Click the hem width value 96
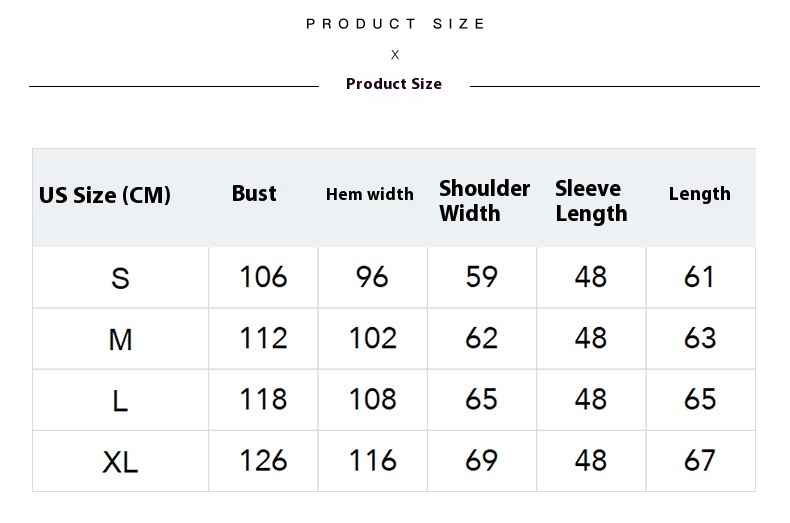 [x=372, y=277]
